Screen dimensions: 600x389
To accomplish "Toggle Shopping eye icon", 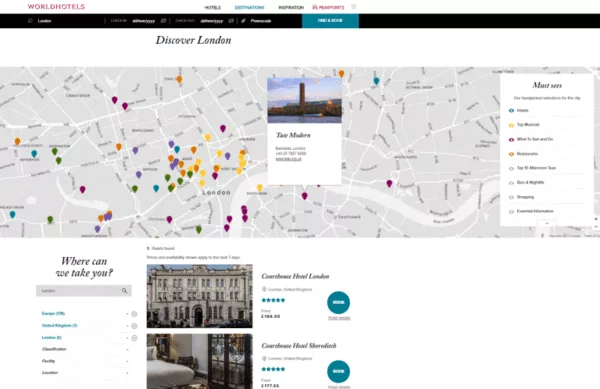I will tap(511, 197).
